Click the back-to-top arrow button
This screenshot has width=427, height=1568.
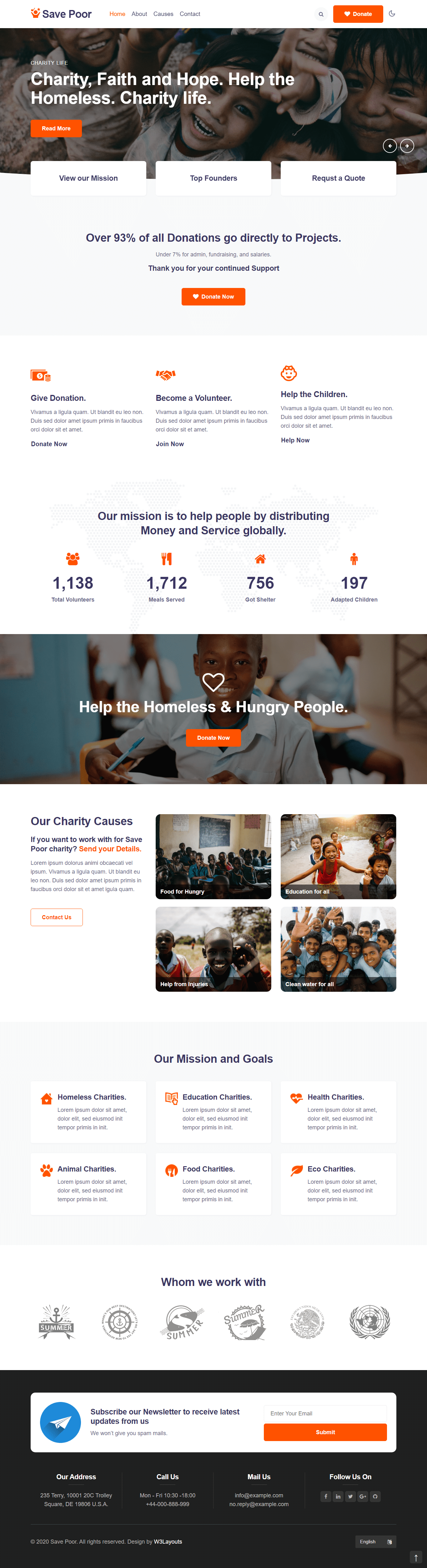pyautogui.click(x=416, y=1558)
